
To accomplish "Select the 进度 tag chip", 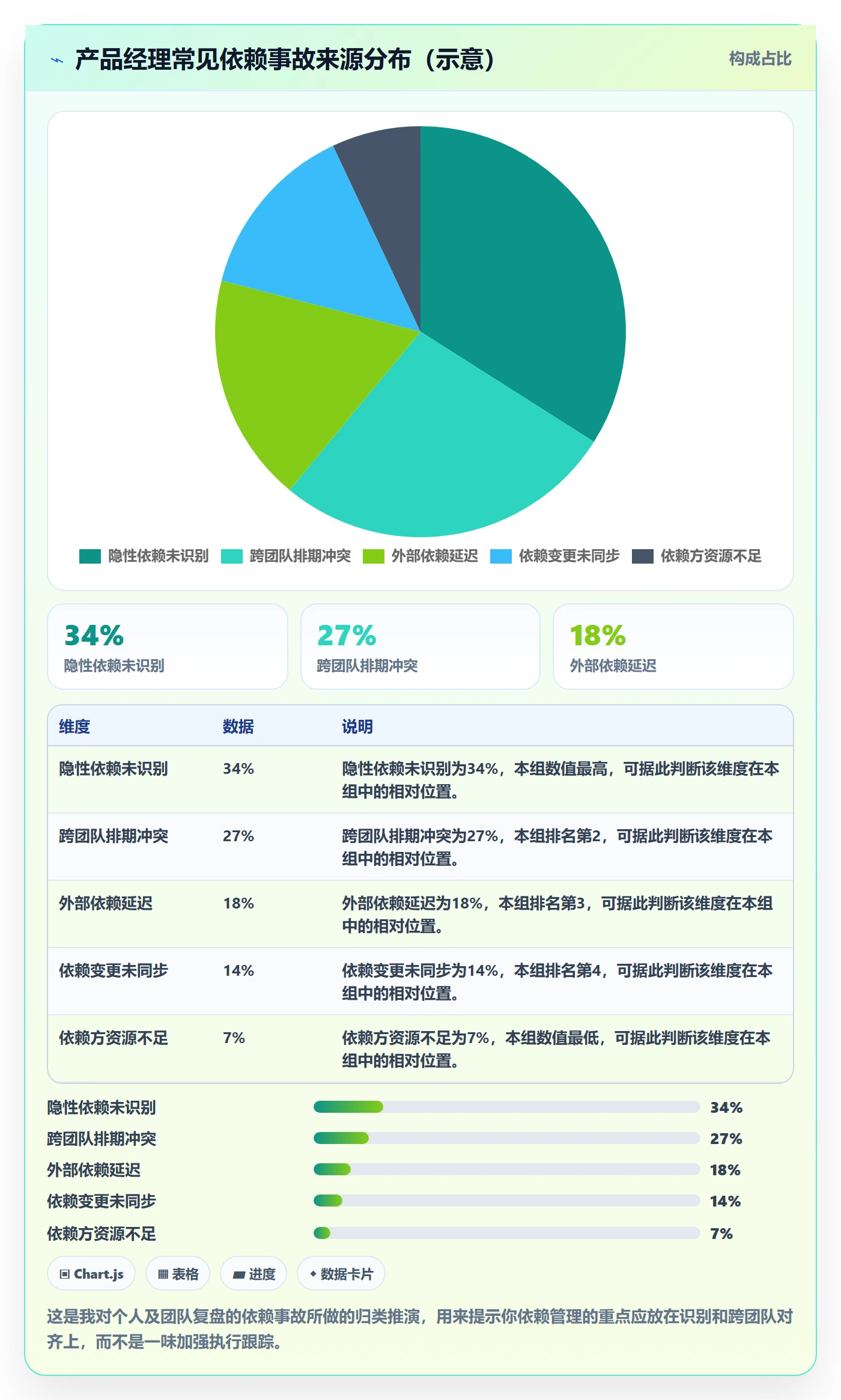I will click(x=254, y=1273).
